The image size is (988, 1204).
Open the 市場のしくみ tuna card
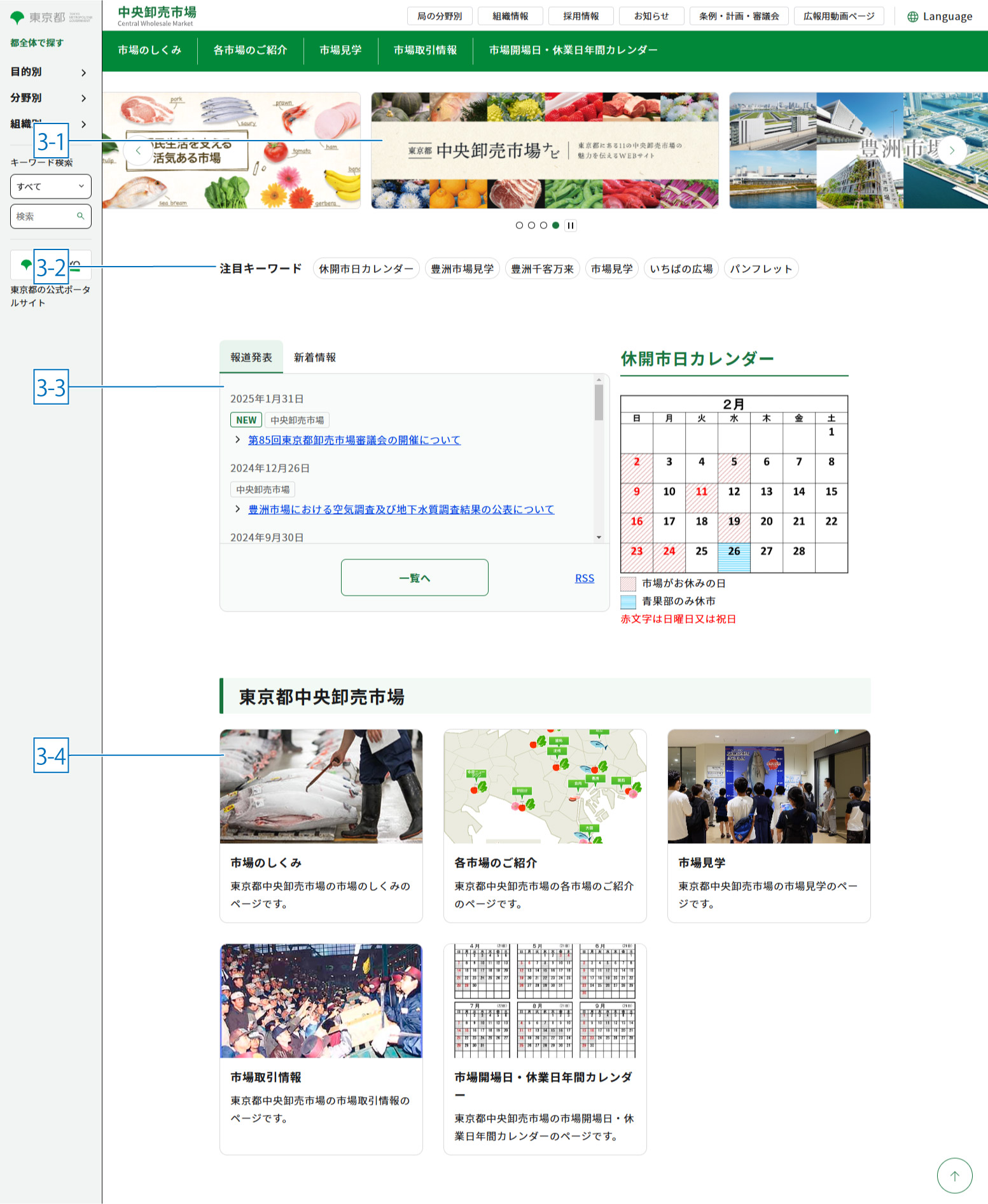pos(321,825)
